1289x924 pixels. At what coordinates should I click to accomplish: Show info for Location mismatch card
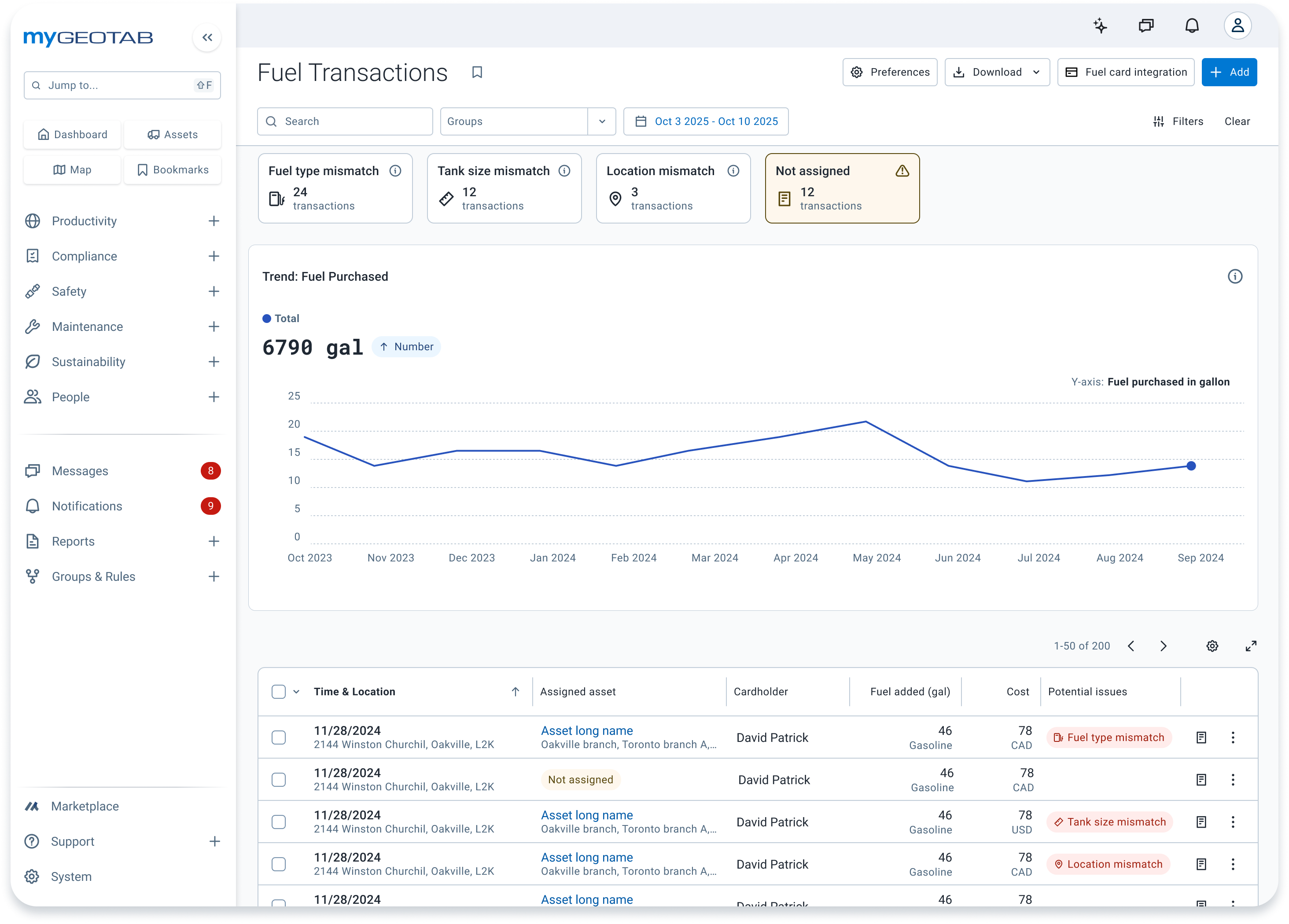(x=734, y=171)
